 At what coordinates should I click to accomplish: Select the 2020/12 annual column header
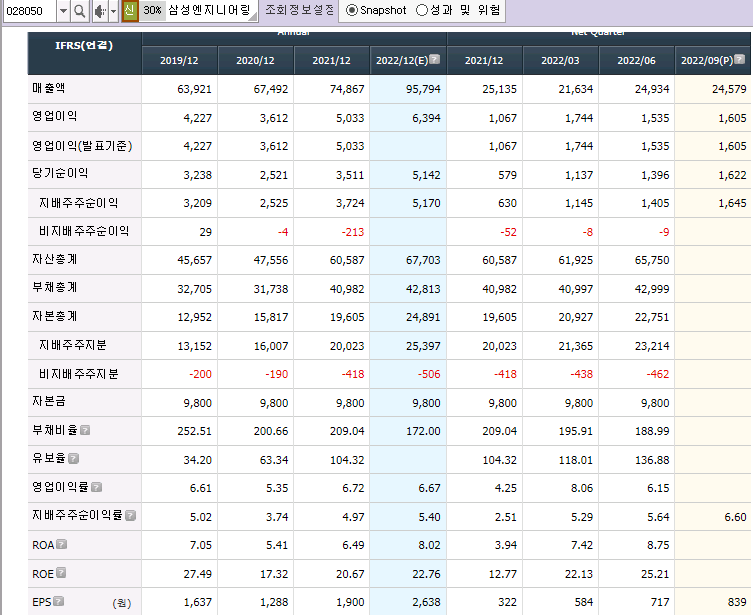coord(255,60)
